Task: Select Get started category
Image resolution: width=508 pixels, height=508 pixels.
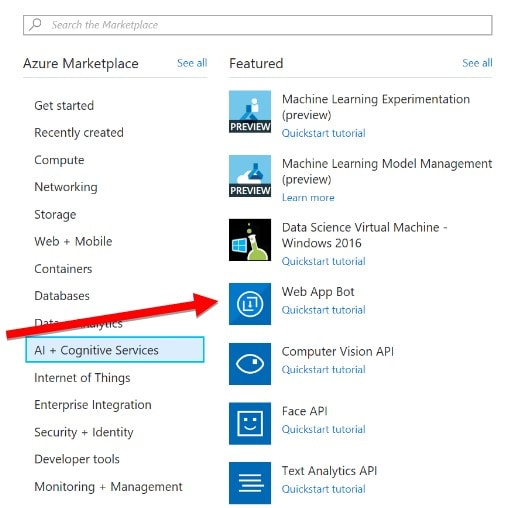Action: [x=64, y=106]
